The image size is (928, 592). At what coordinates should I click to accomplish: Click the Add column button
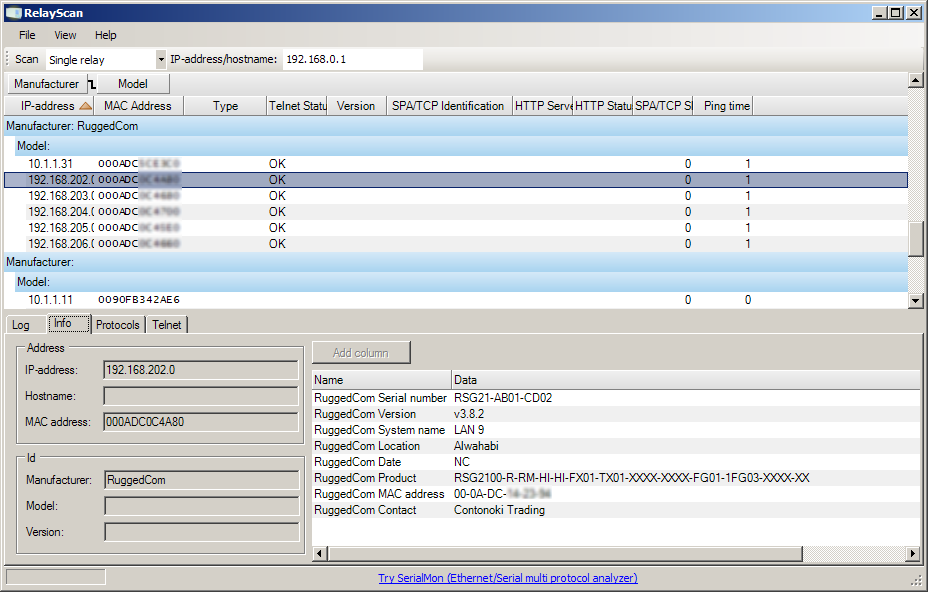tap(361, 353)
